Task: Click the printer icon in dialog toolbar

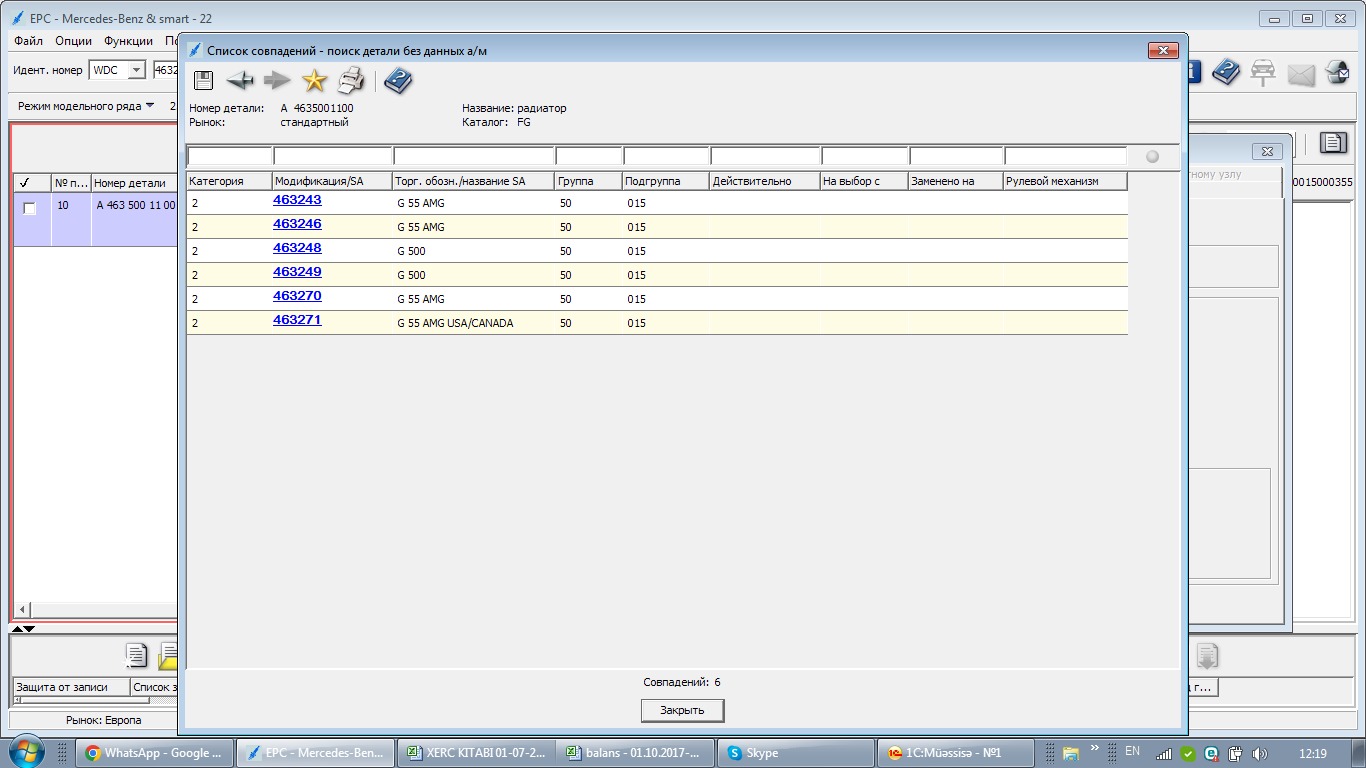Action: coord(351,81)
